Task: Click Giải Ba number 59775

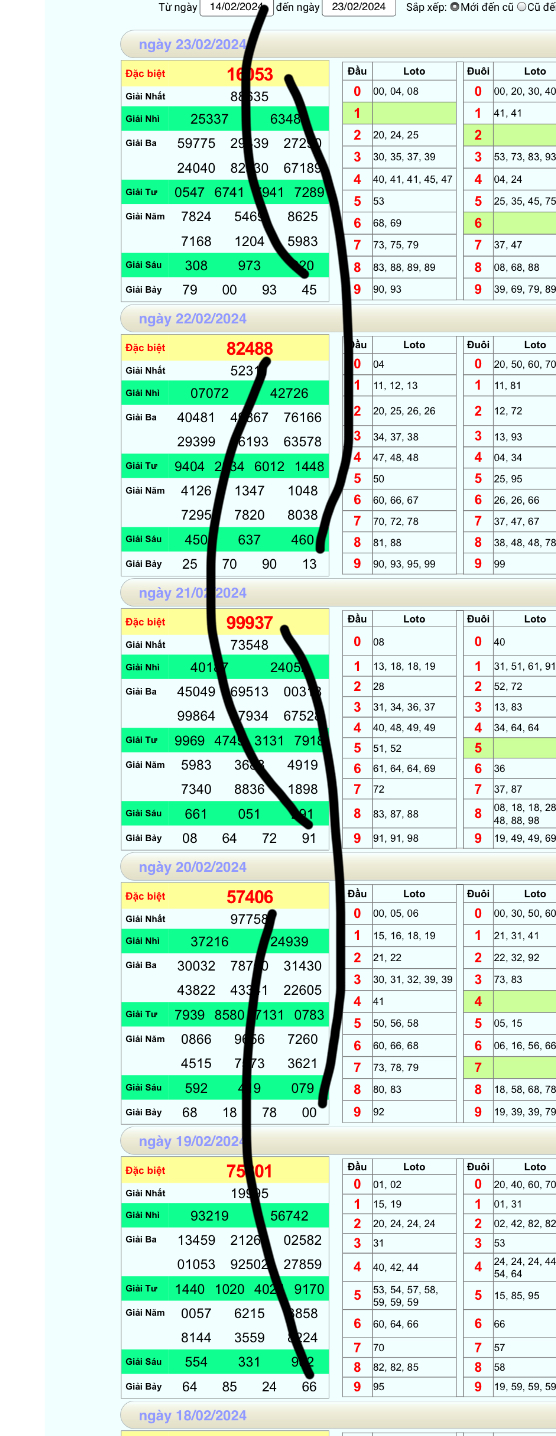Action: (x=196, y=143)
